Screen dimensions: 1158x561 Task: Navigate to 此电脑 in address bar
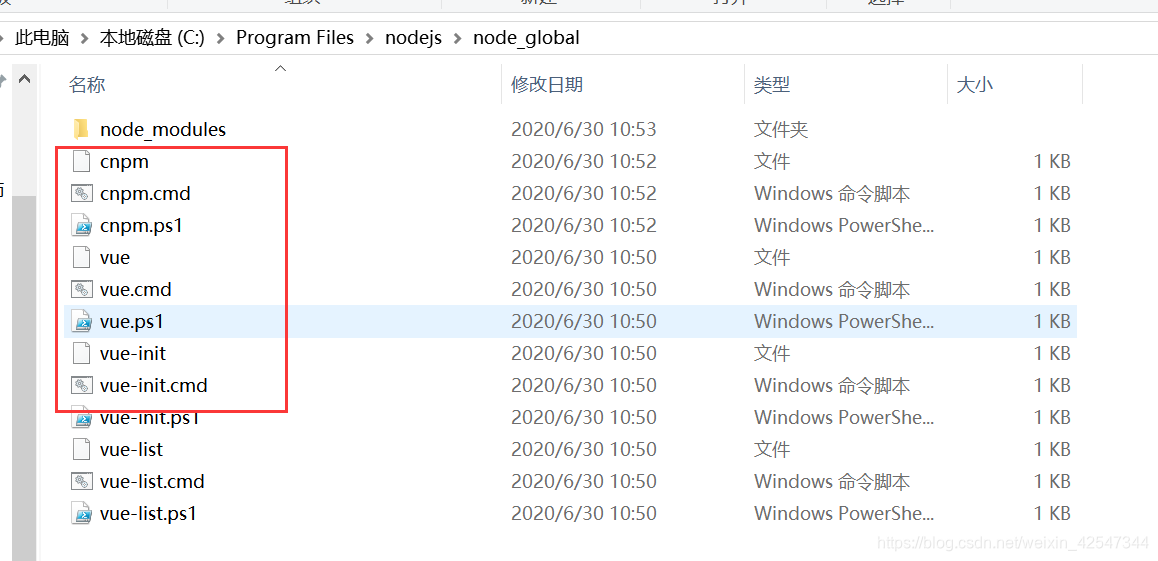[42, 38]
